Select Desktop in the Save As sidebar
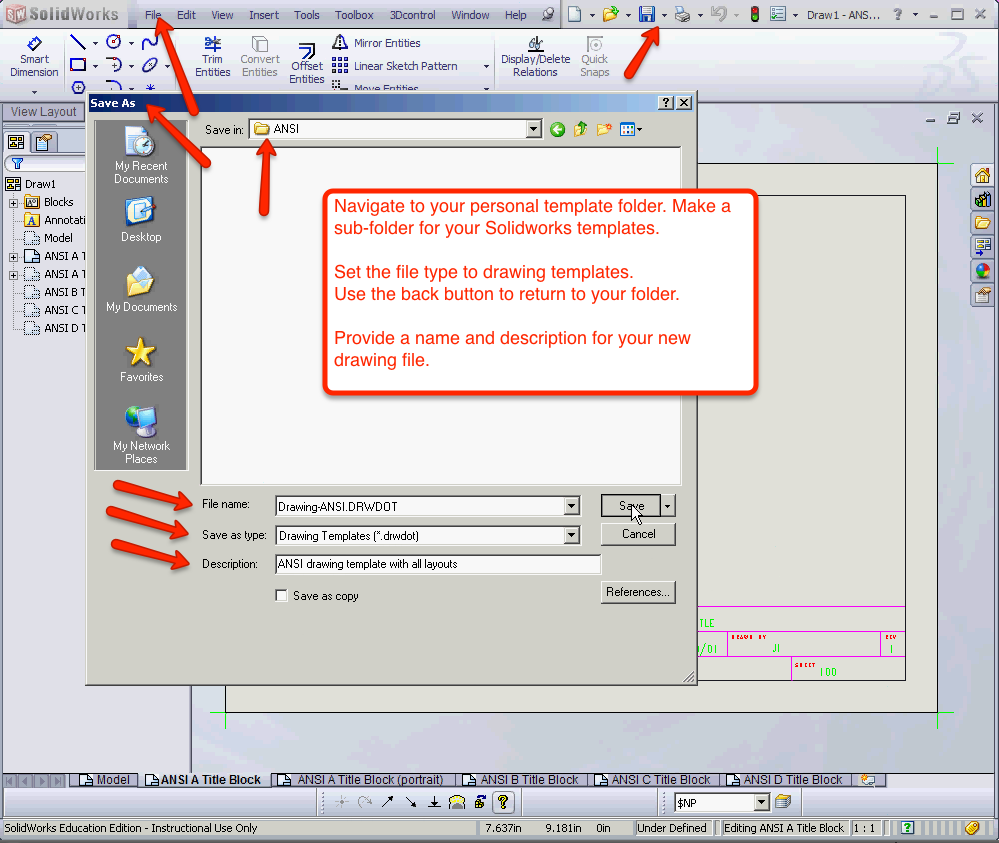Image resolution: width=999 pixels, height=843 pixels. pos(140,218)
